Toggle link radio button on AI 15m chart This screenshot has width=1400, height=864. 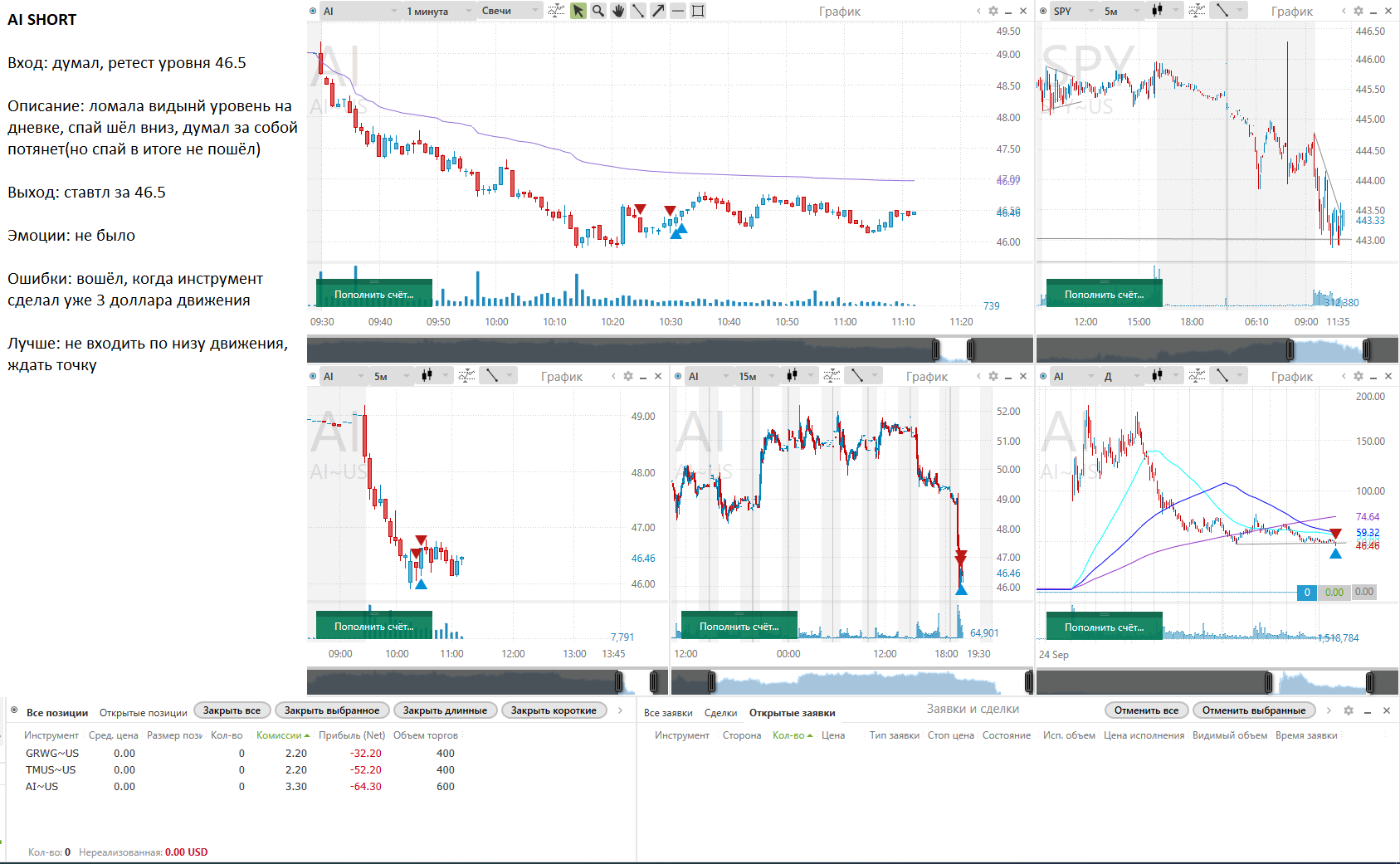[678, 376]
